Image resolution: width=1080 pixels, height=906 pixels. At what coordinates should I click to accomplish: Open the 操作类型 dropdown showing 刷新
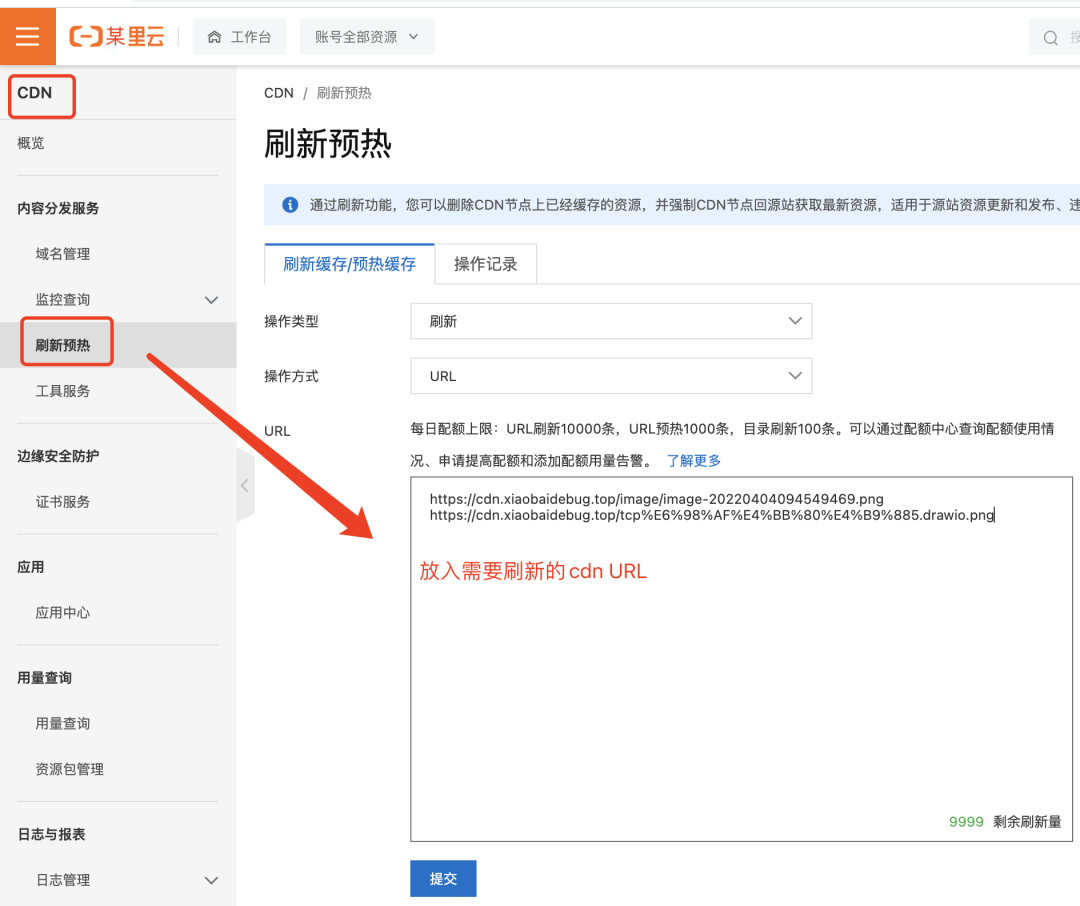(x=610, y=321)
